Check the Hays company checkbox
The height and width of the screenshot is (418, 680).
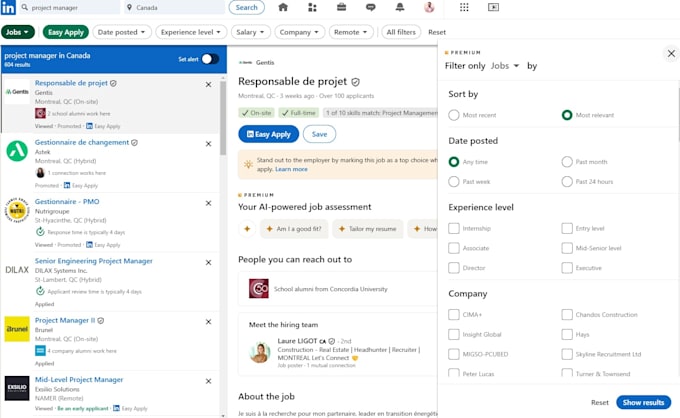567,334
